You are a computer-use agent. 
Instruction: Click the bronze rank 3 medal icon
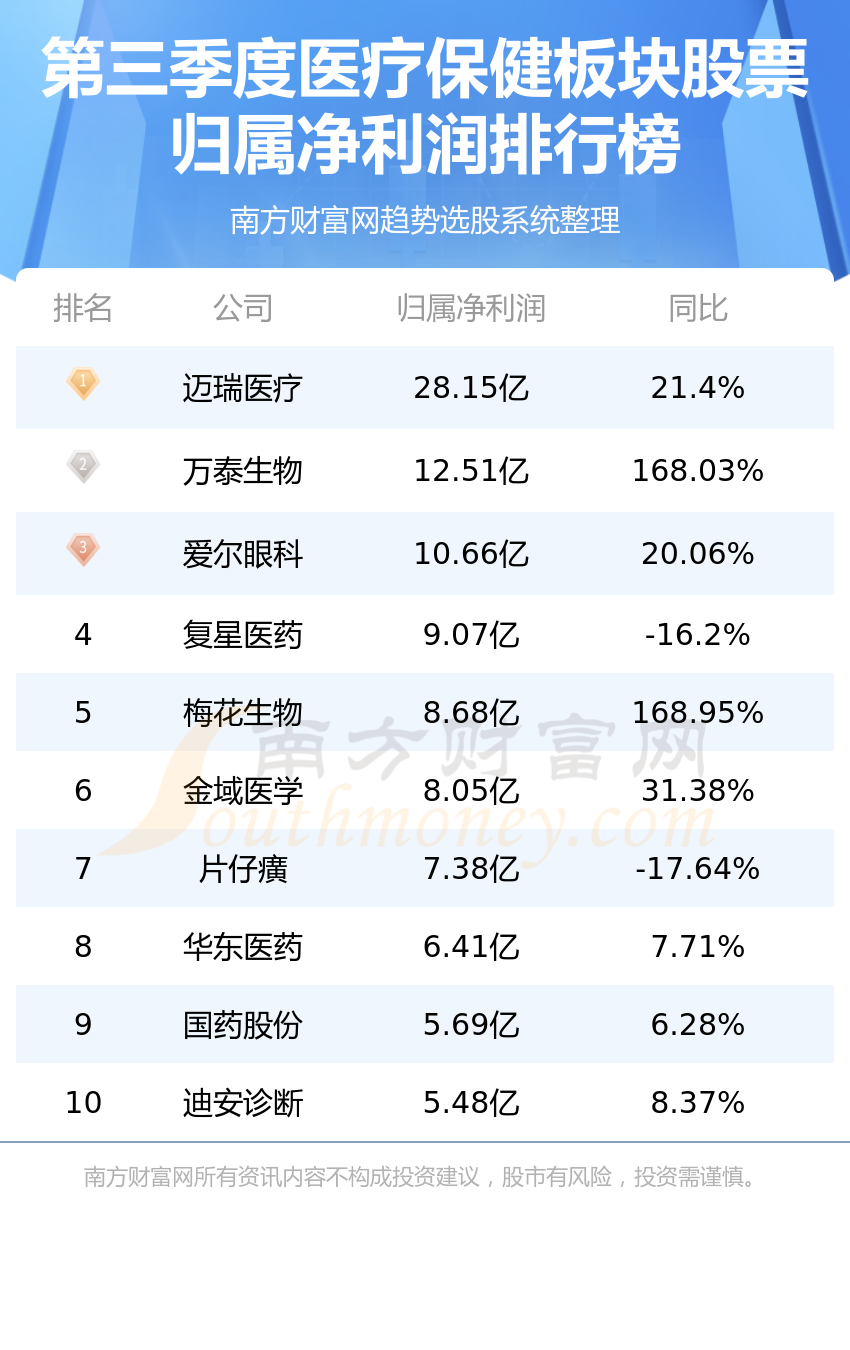83,550
